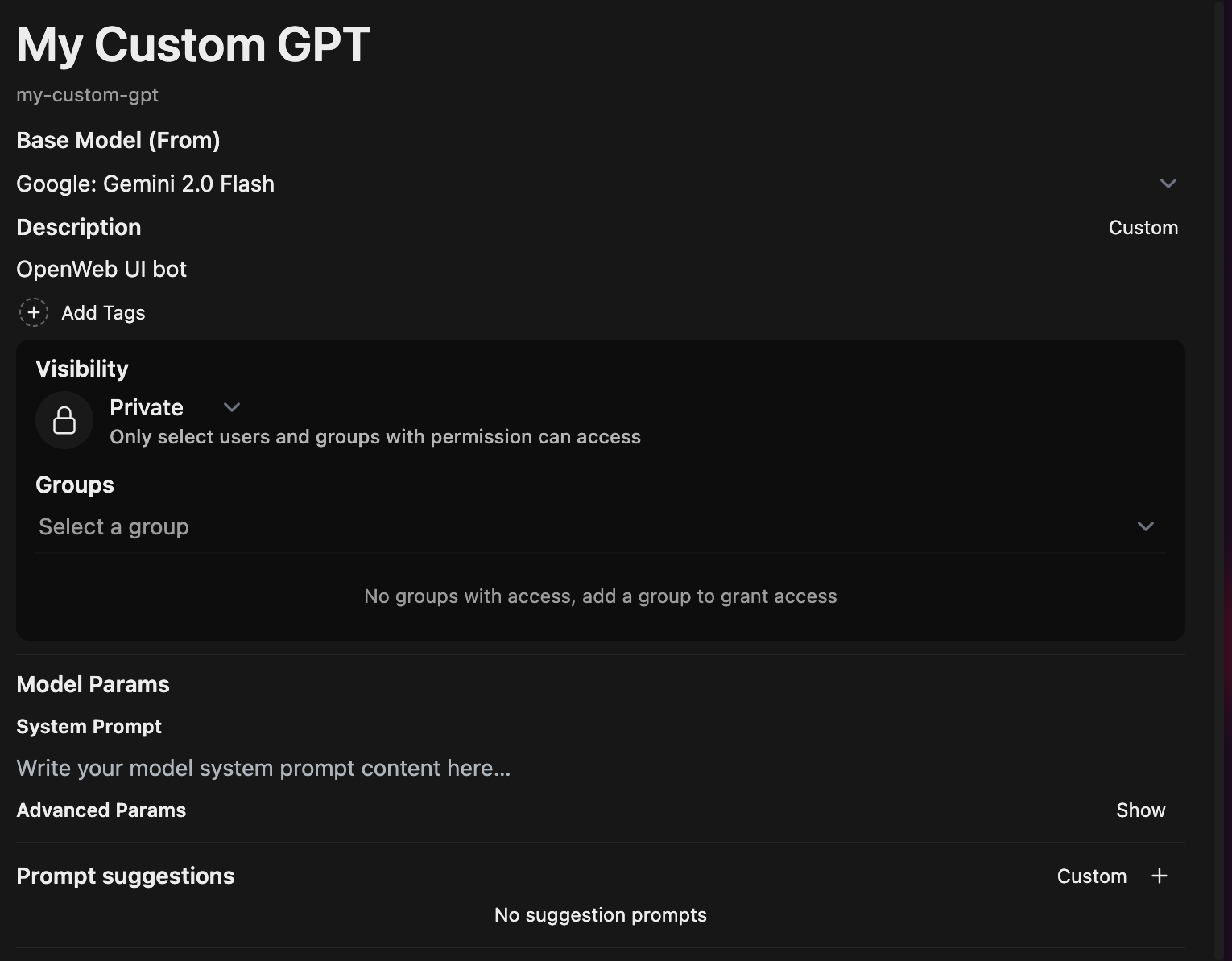Select the Prompt suggestions section header
The height and width of the screenshot is (961, 1232).
tap(126, 876)
